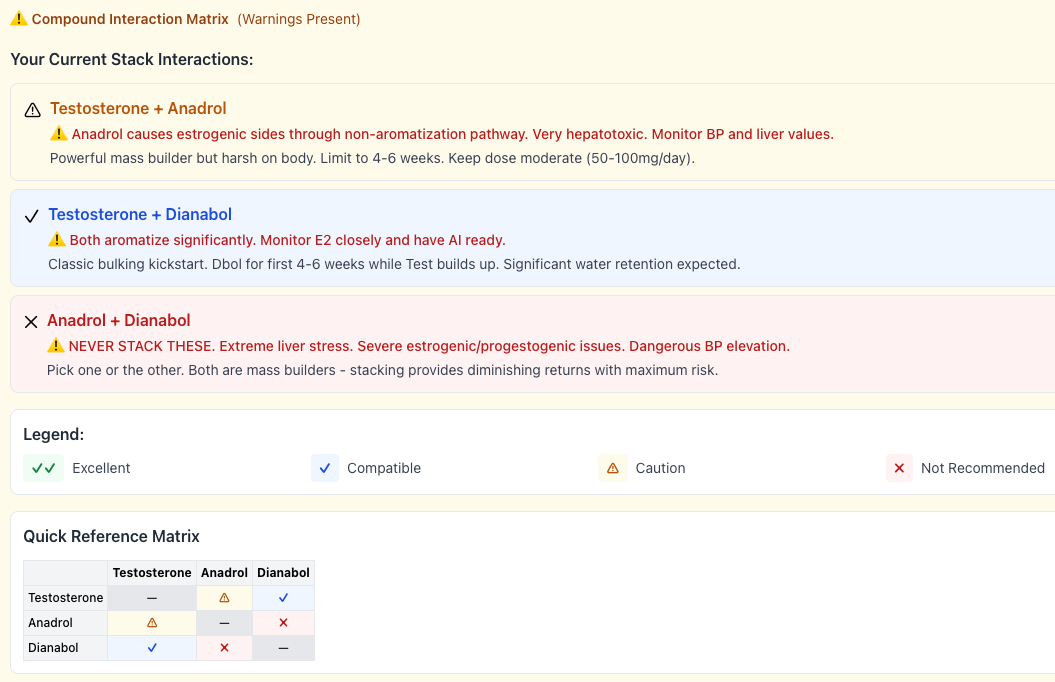
Task: Click the X icon next to Anadrol + Dianabol
Action: 30,321
